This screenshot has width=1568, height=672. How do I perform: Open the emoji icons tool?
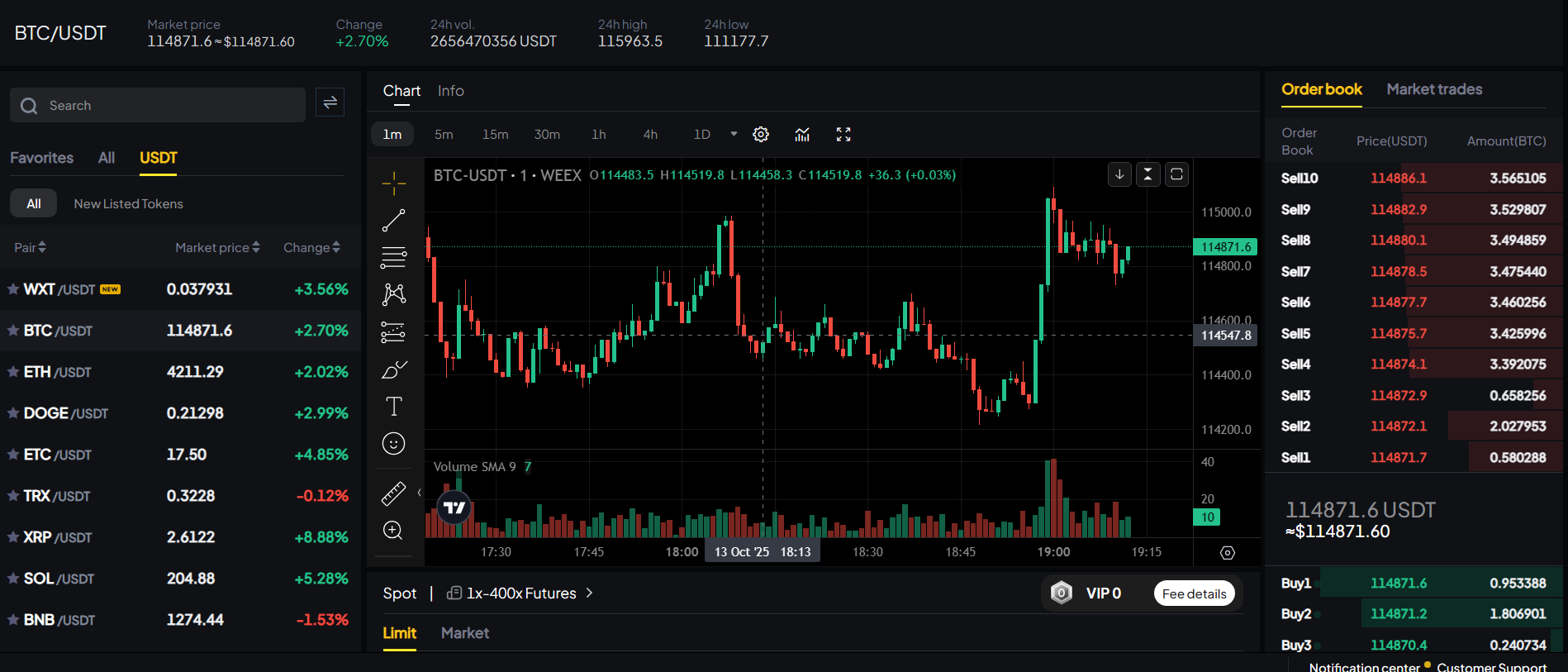click(393, 444)
